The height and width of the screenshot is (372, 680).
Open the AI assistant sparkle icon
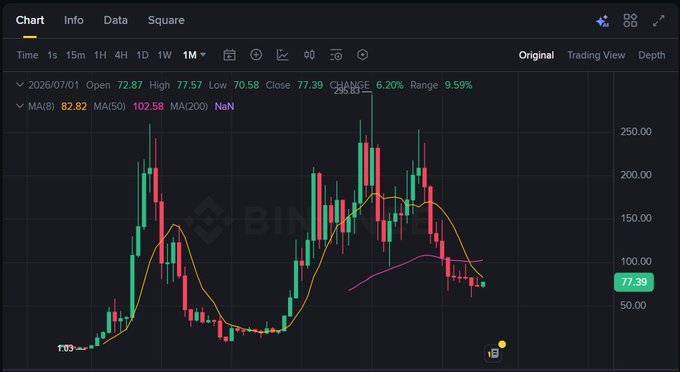602,21
